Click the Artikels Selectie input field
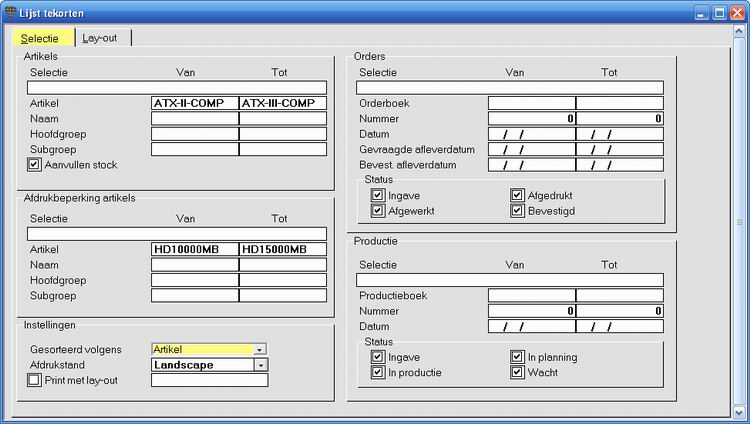 click(x=177, y=88)
